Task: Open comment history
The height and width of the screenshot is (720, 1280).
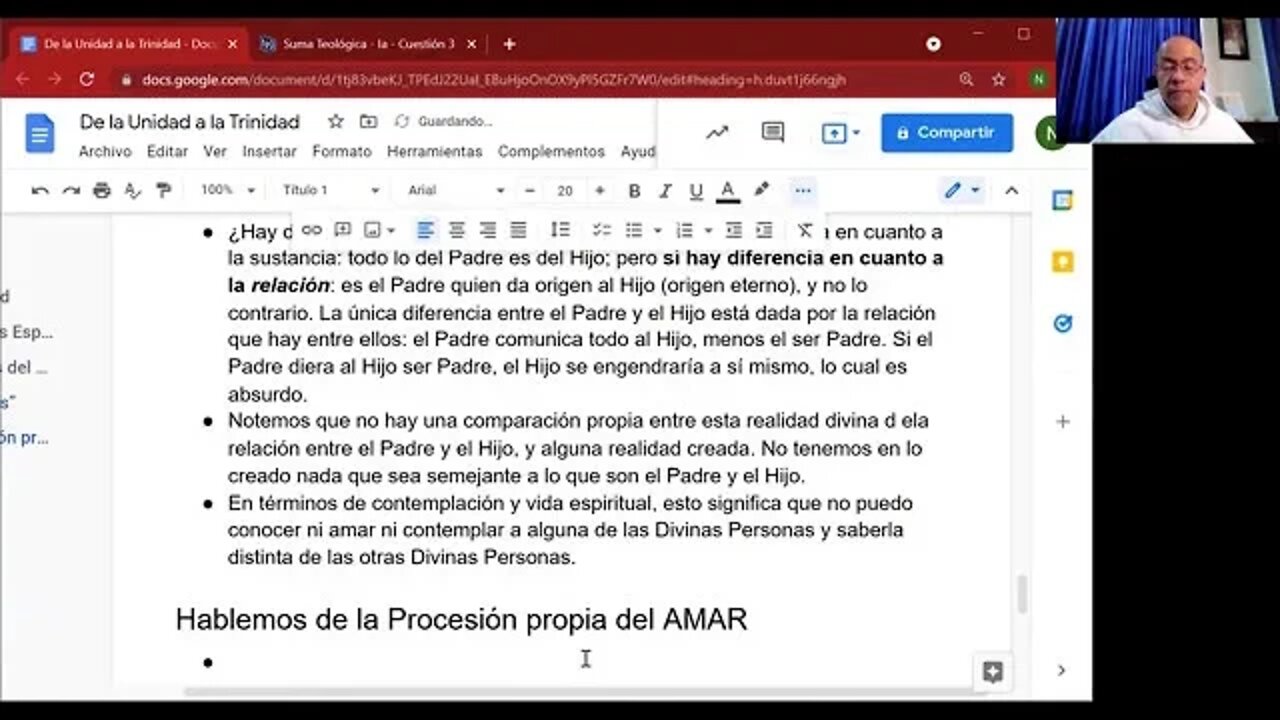Action: 773,132
